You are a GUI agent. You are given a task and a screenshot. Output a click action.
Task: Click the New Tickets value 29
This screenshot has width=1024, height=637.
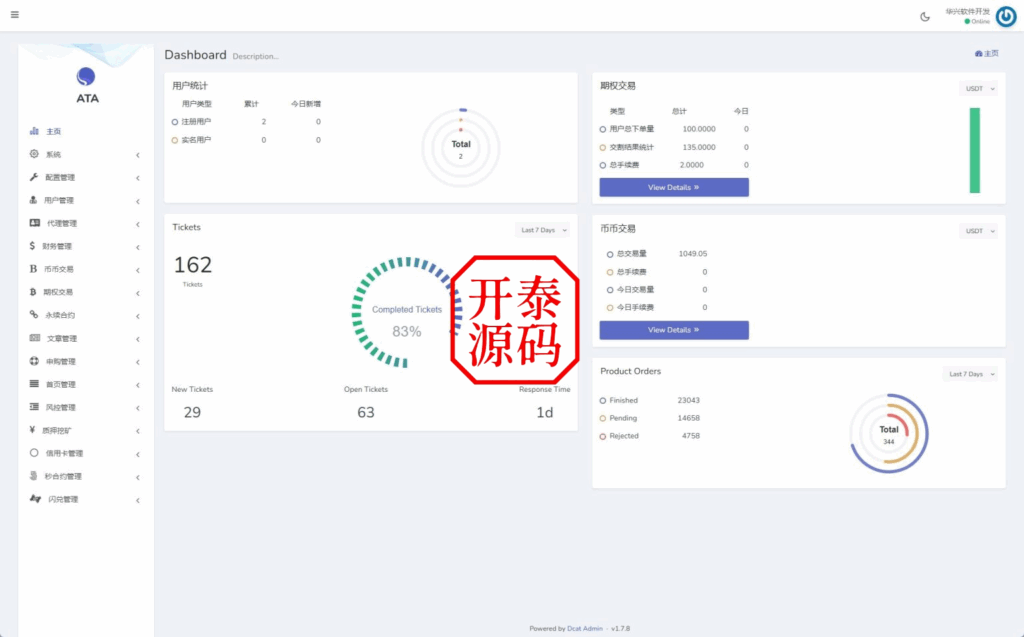[x=192, y=412]
